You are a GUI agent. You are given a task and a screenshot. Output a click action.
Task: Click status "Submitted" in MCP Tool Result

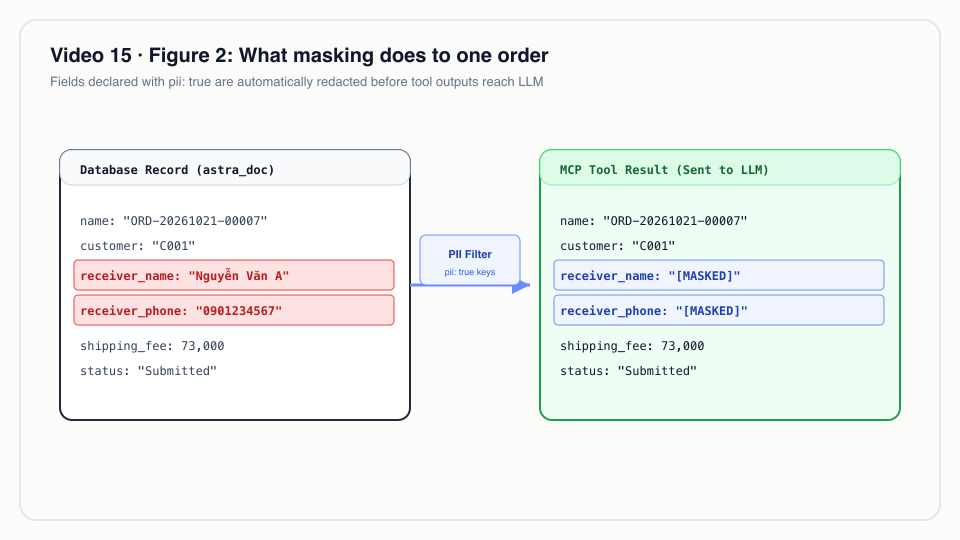[629, 371]
